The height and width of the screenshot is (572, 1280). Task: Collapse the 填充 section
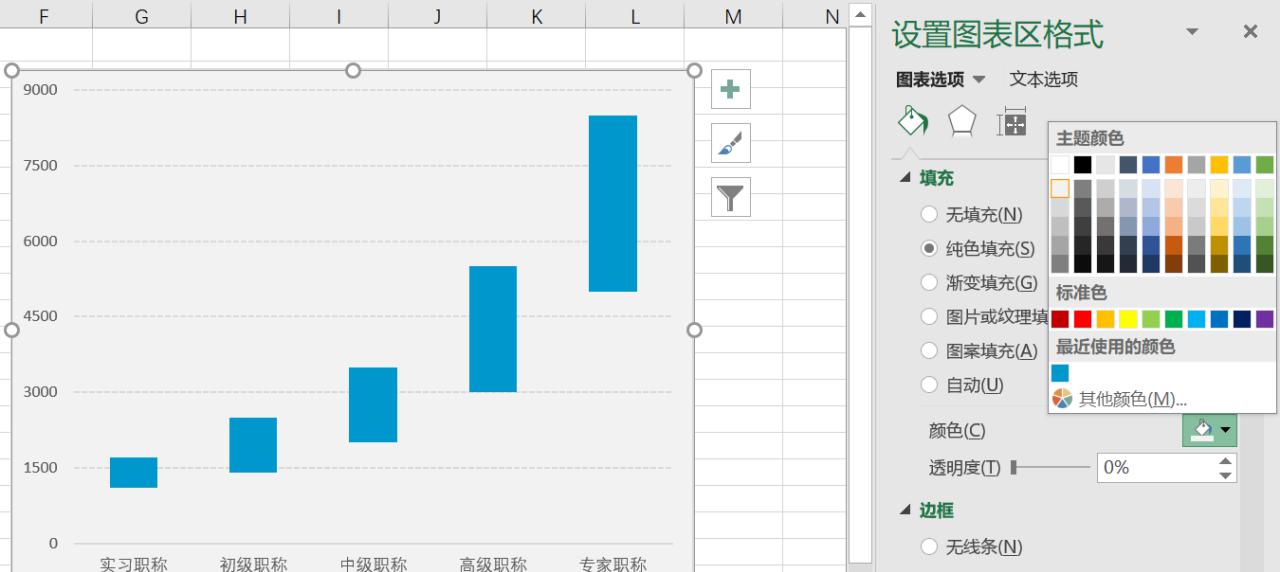click(x=906, y=178)
